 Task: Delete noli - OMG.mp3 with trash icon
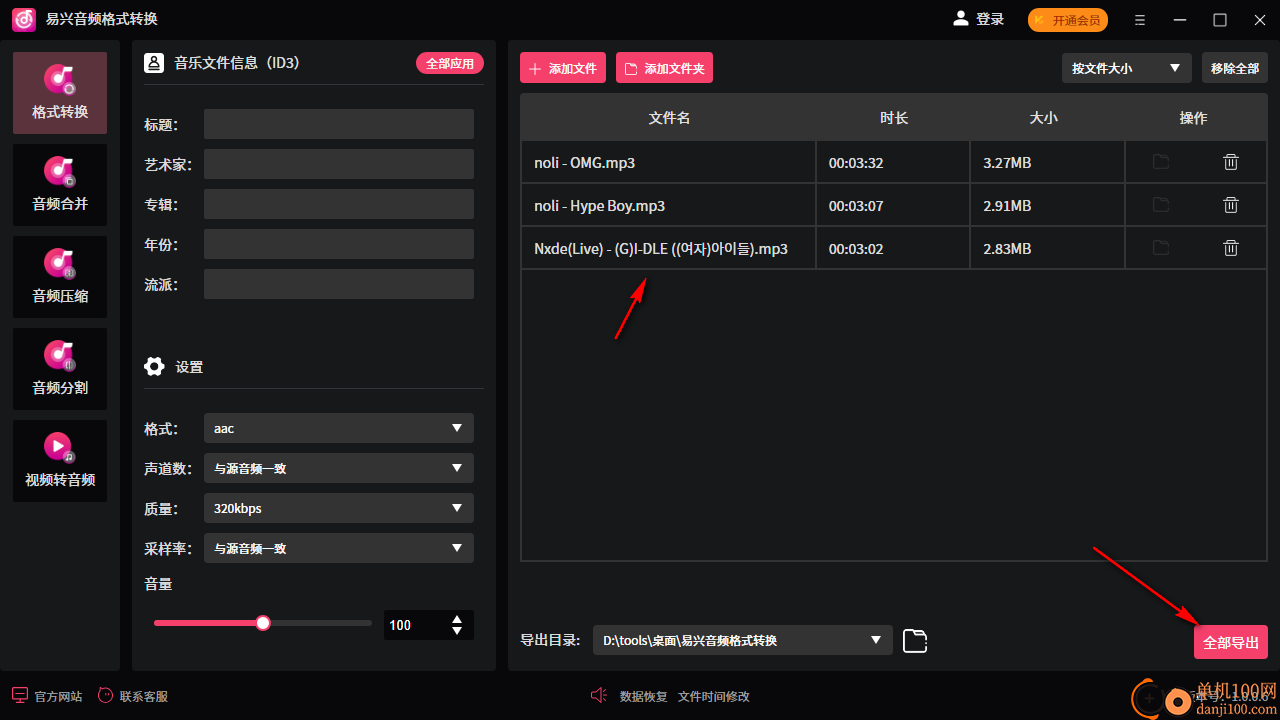point(1231,162)
